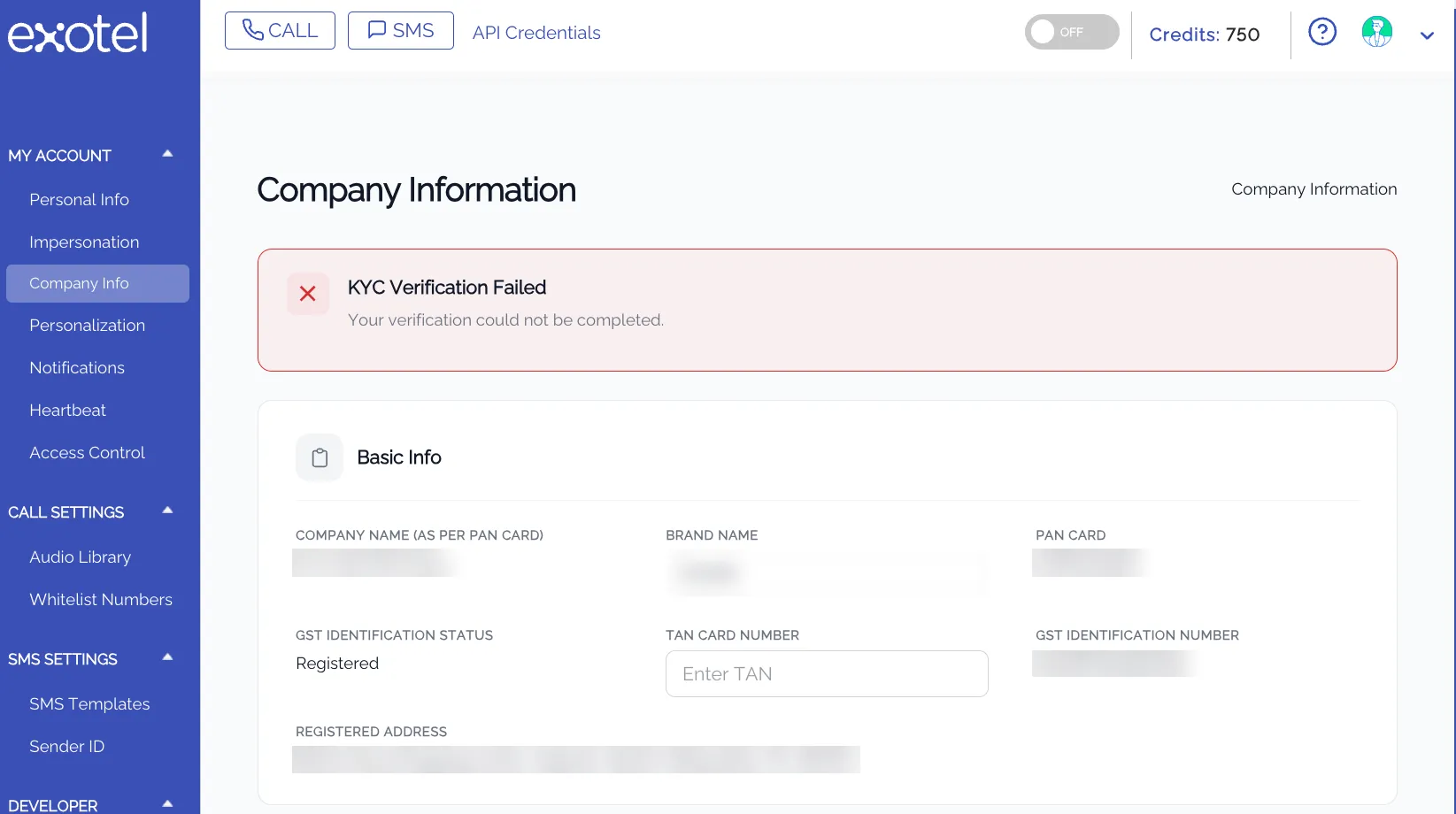Viewport: 1456px width, 814px height.
Task: Click Credits: 750 balance
Action: (x=1204, y=35)
